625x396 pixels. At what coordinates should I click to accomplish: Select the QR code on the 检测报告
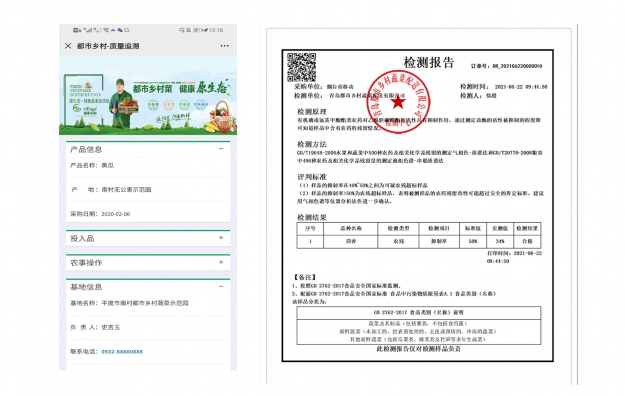tap(302, 67)
